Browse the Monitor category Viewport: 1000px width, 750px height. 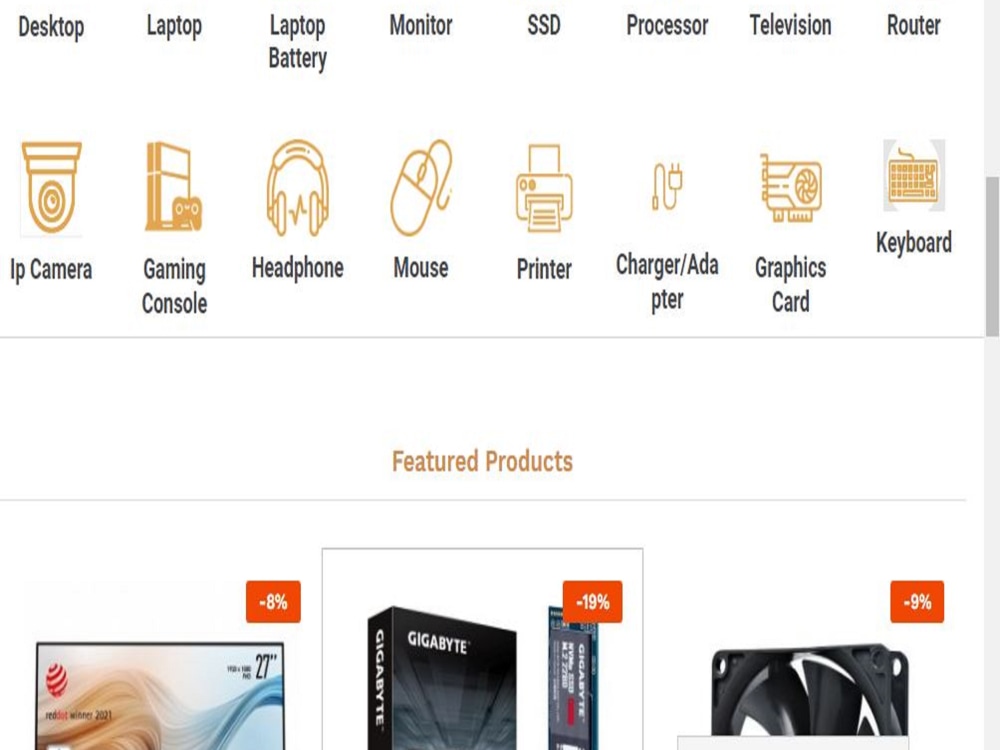(421, 26)
